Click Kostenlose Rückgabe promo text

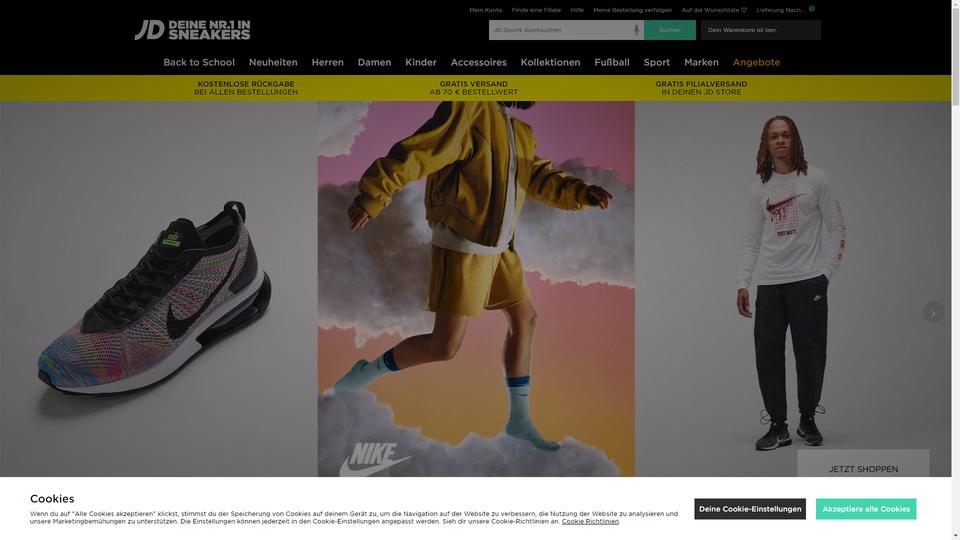(x=246, y=88)
